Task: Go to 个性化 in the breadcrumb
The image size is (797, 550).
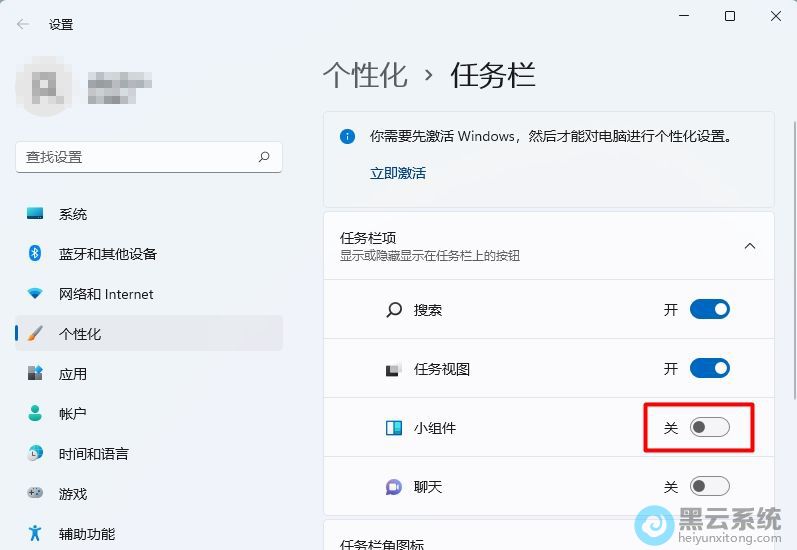Action: coord(365,75)
